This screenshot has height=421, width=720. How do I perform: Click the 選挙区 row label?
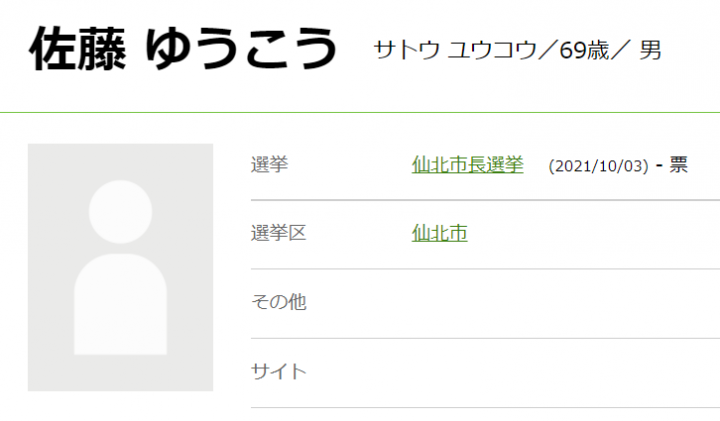[278, 234]
